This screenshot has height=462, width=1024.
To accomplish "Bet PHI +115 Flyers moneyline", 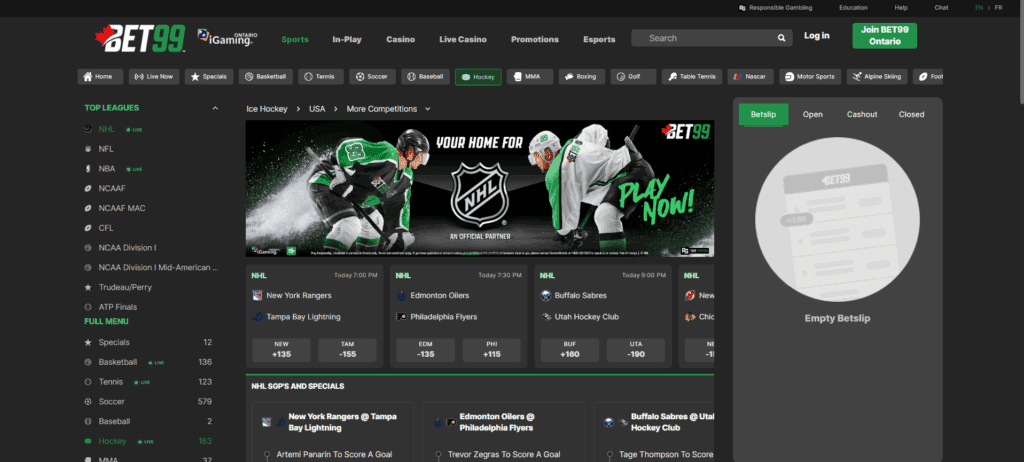I will 492,350.
